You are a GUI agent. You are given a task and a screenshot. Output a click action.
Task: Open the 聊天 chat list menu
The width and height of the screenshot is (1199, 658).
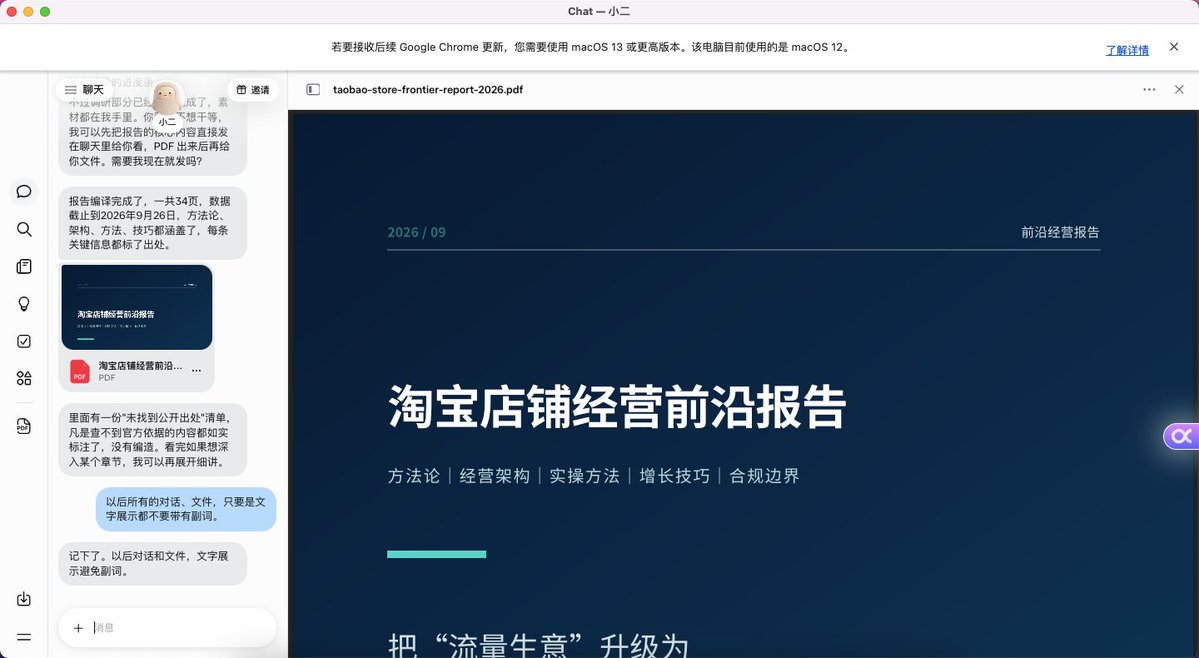pos(84,89)
